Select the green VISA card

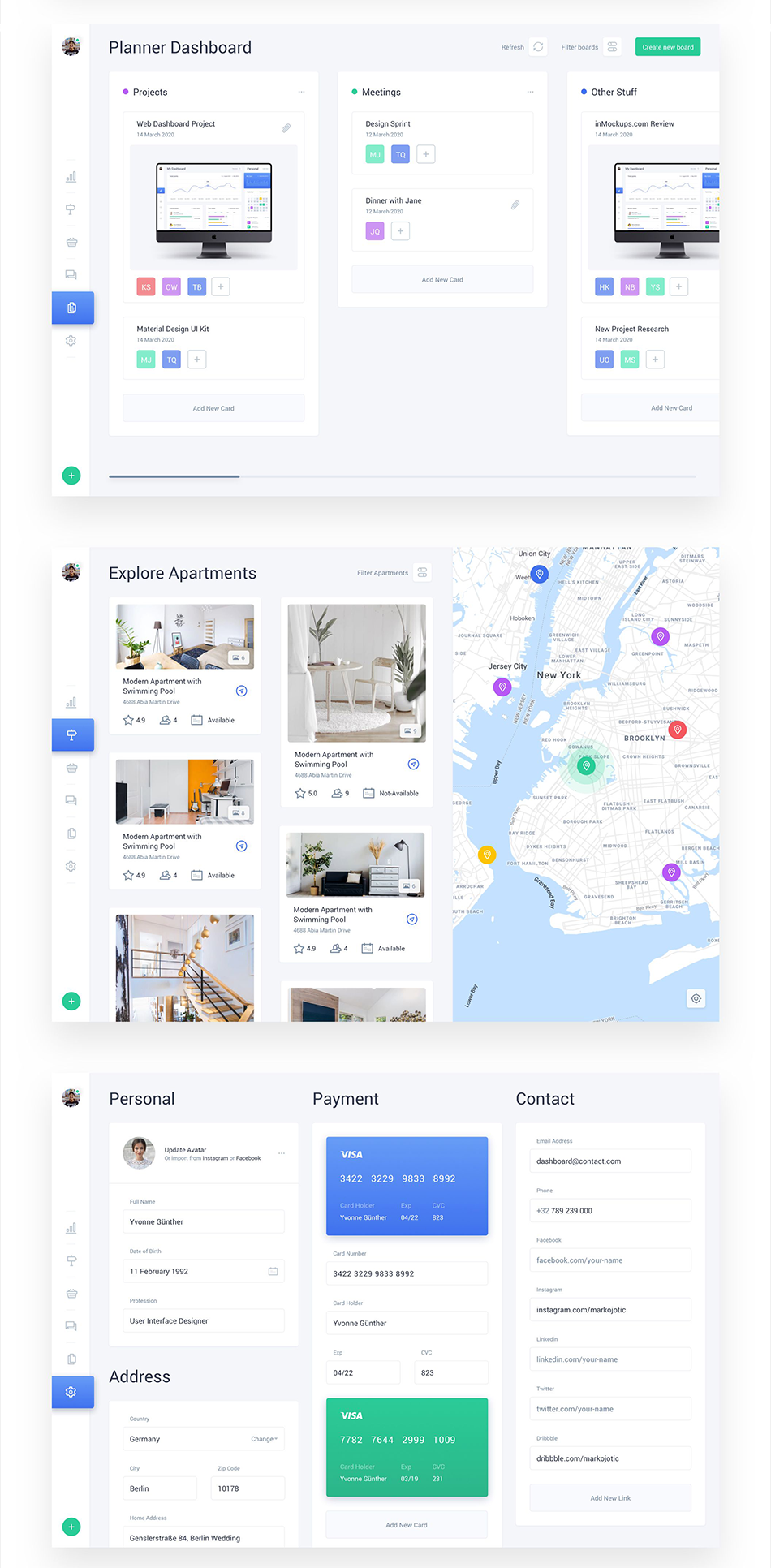pyautogui.click(x=407, y=1447)
